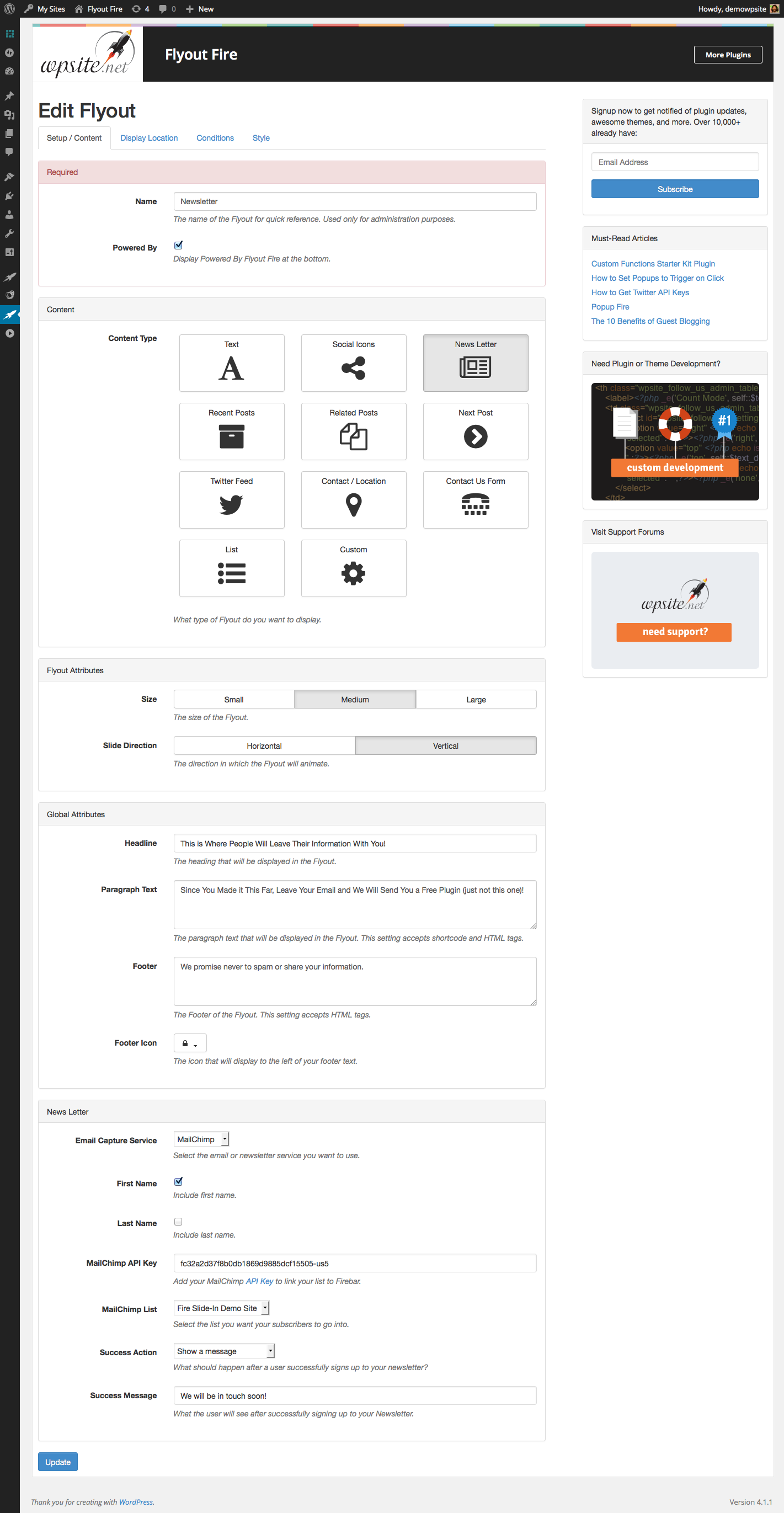Select the Contact / Location content type

(354, 500)
